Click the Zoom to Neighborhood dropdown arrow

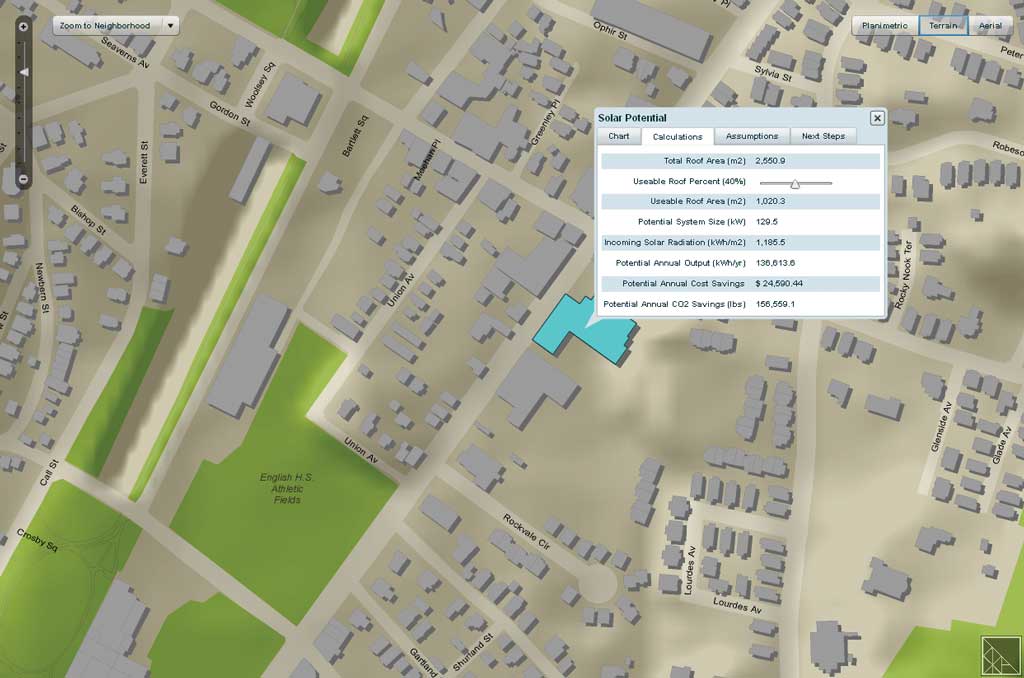(170, 25)
